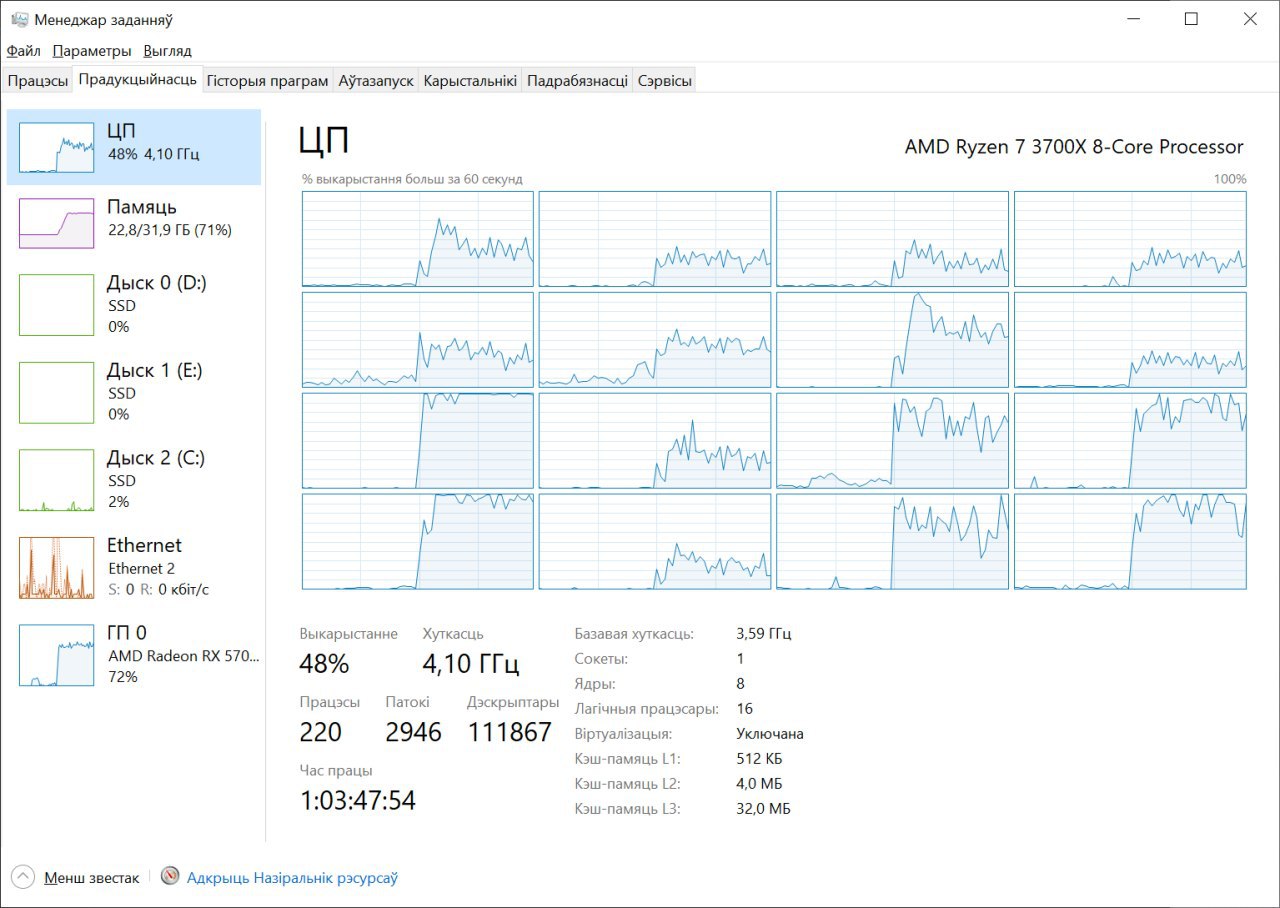Select the ЦП mini graph thumbnail in sidebar
This screenshot has height=908, width=1280.
click(x=56, y=148)
